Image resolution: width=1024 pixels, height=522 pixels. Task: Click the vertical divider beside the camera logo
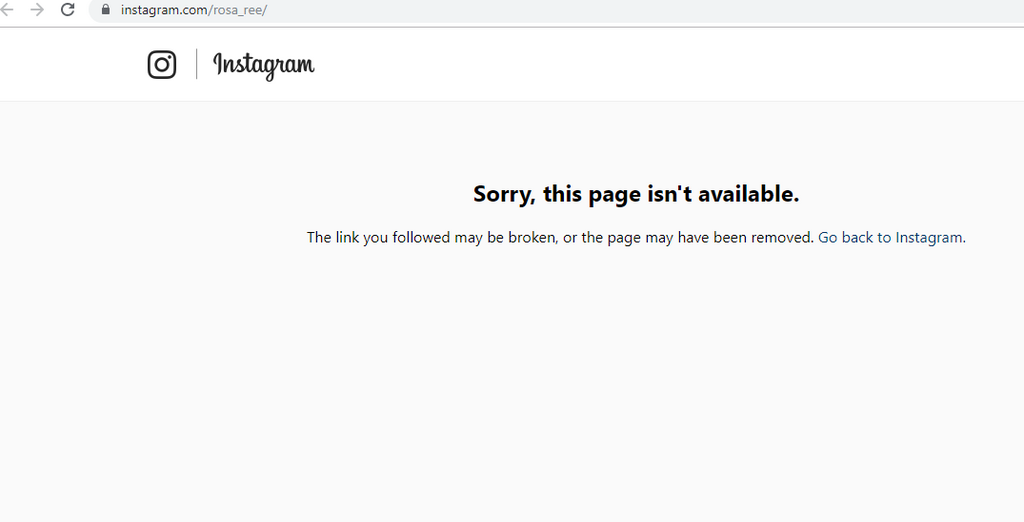tap(197, 64)
